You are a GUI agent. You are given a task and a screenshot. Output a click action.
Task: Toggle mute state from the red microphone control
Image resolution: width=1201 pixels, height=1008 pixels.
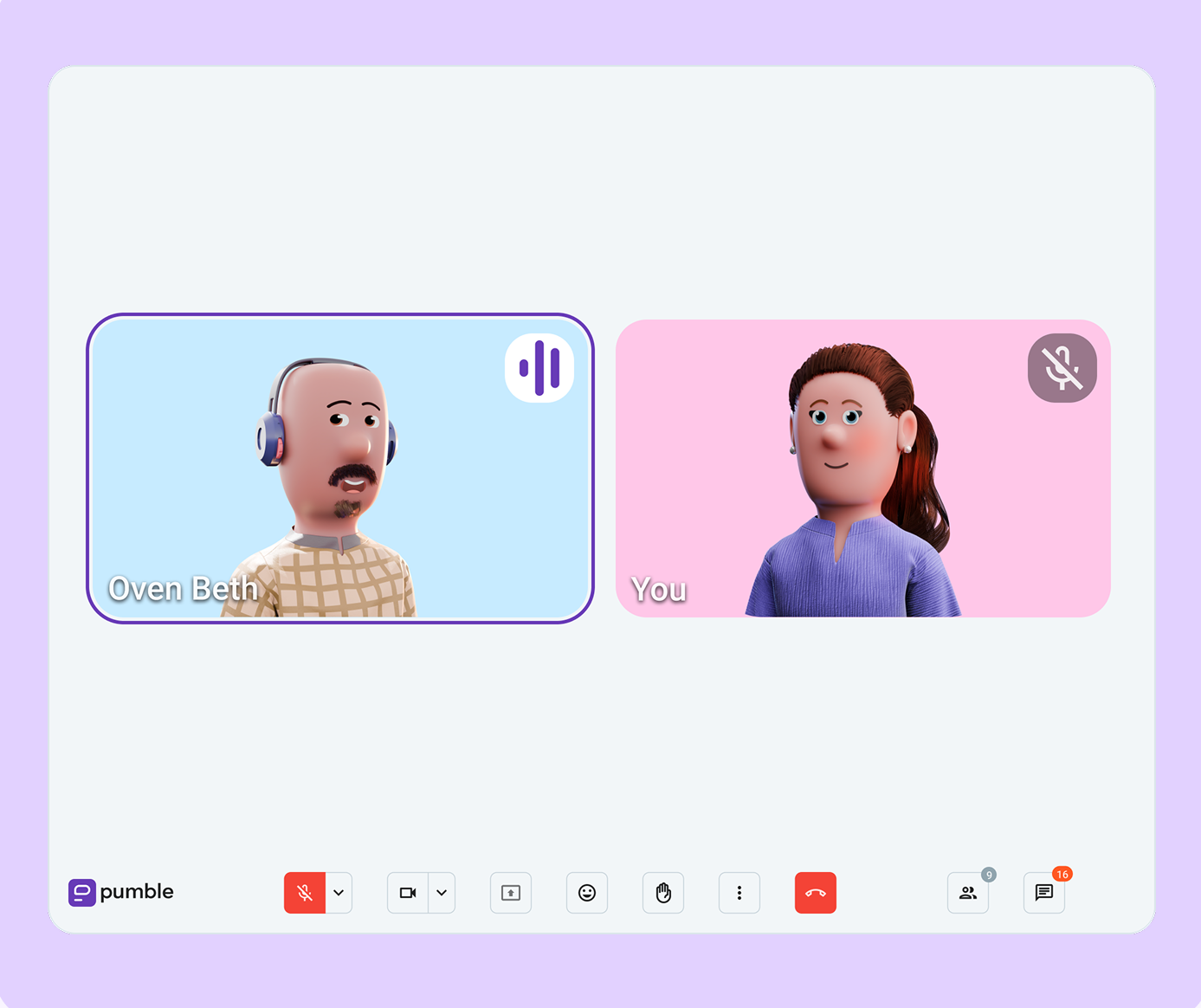[x=305, y=893]
